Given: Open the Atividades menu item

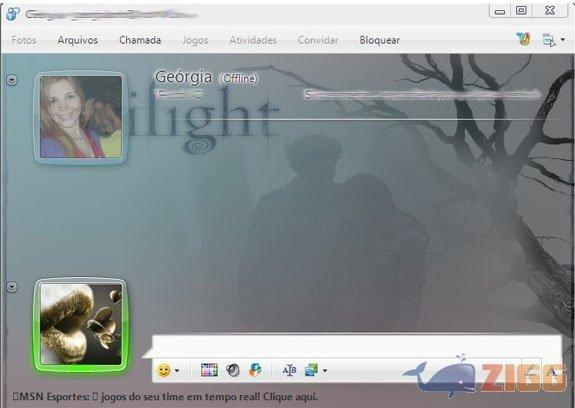Looking at the screenshot, I should [x=253, y=40].
